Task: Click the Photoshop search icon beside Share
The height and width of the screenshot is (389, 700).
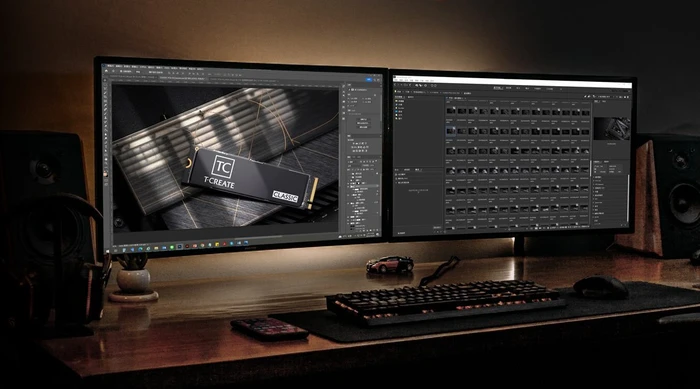Action: pyautogui.click(x=375, y=79)
